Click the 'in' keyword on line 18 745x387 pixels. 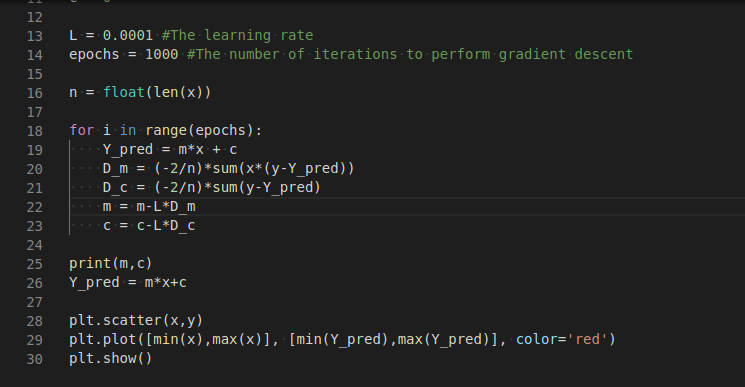(x=128, y=130)
